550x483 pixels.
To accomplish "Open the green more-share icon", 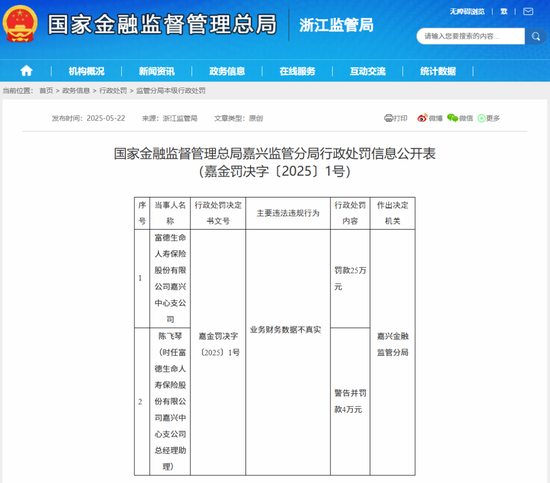I will 482,119.
